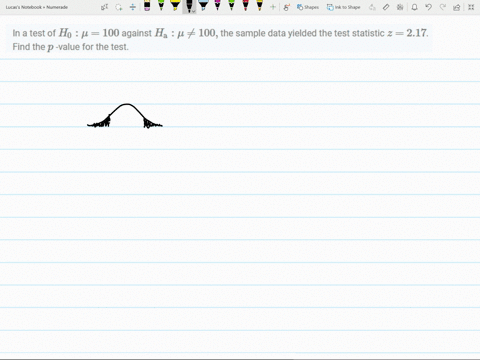The width and height of the screenshot is (480, 360).
Task: Redo the last undone action
Action: point(443,7)
